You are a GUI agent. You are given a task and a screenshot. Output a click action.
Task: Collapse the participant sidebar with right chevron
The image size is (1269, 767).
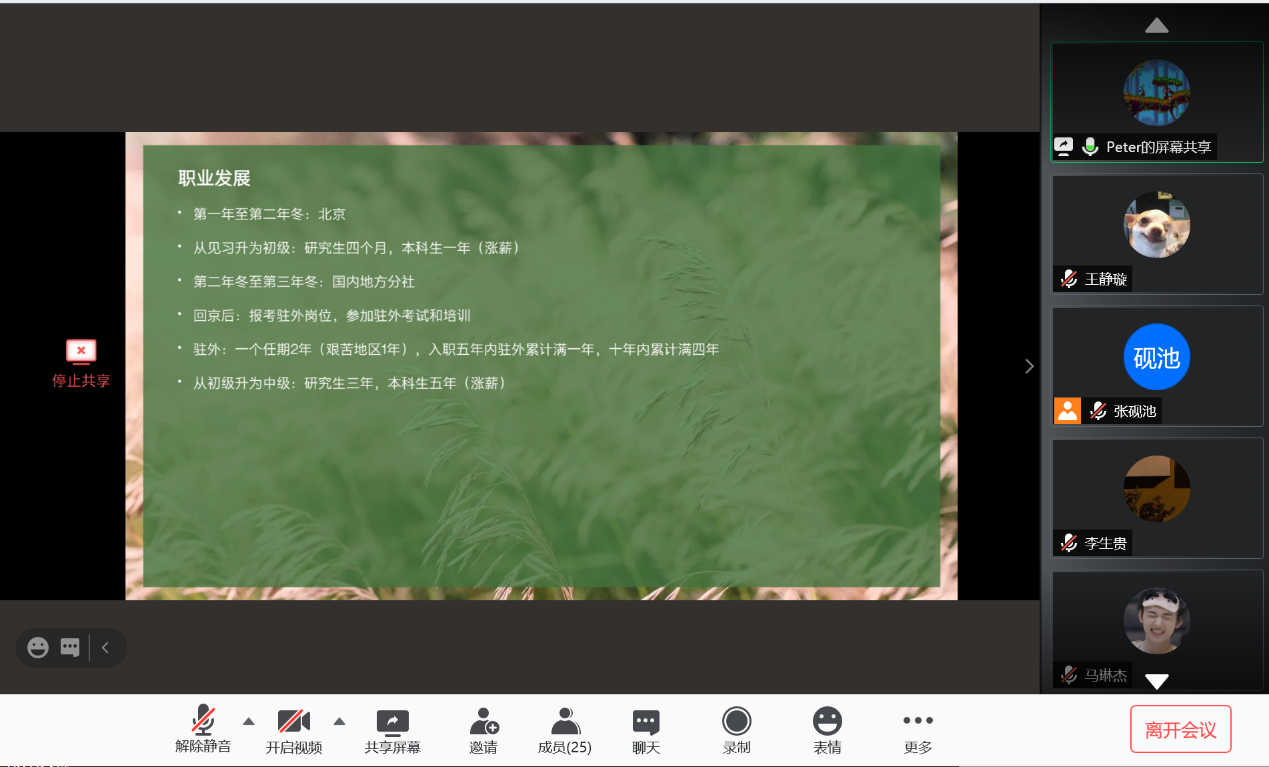(x=1029, y=366)
